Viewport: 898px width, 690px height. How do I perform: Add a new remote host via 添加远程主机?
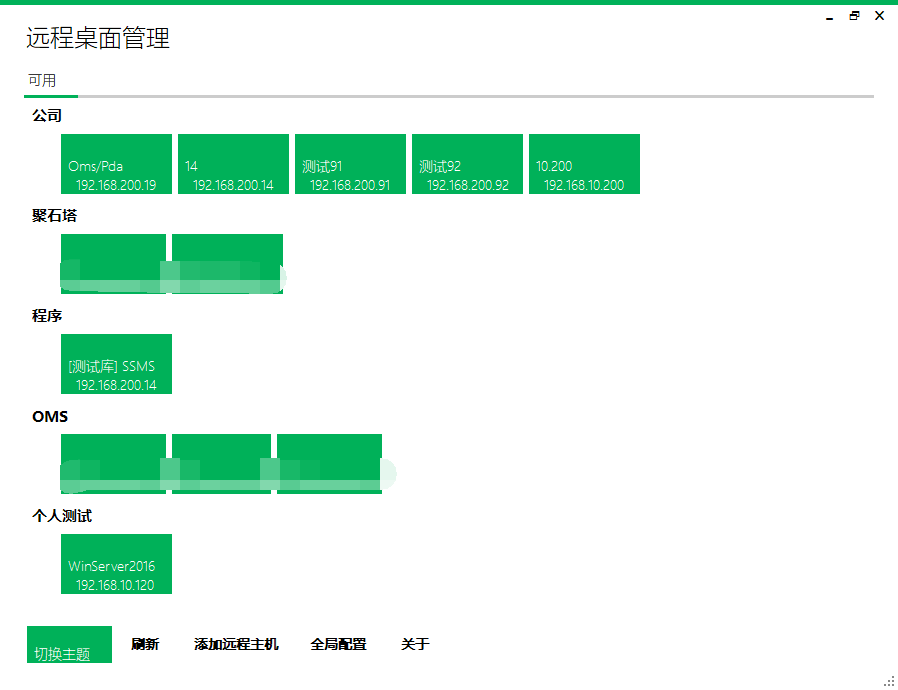pyautogui.click(x=236, y=644)
